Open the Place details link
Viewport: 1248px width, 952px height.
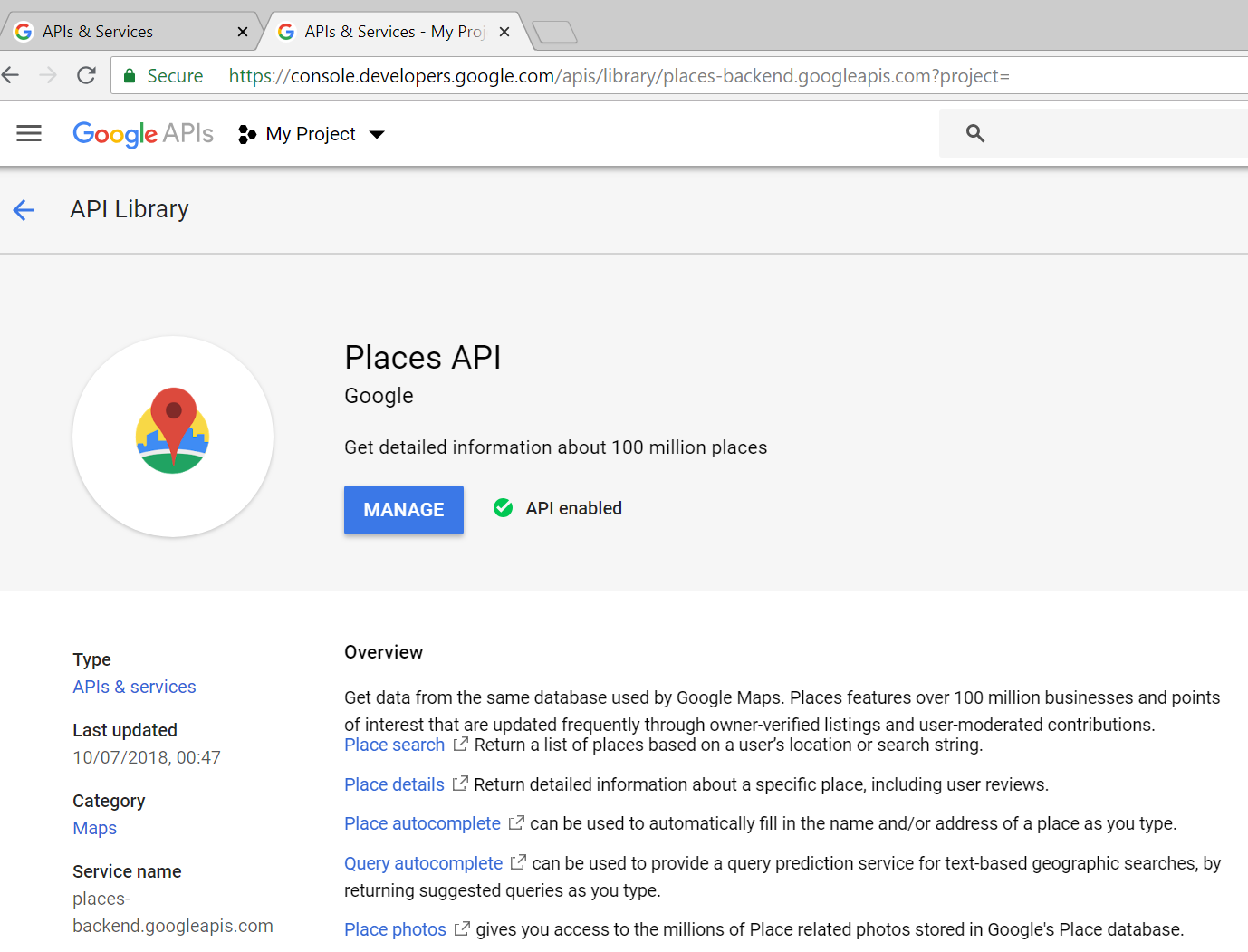pyautogui.click(x=394, y=784)
